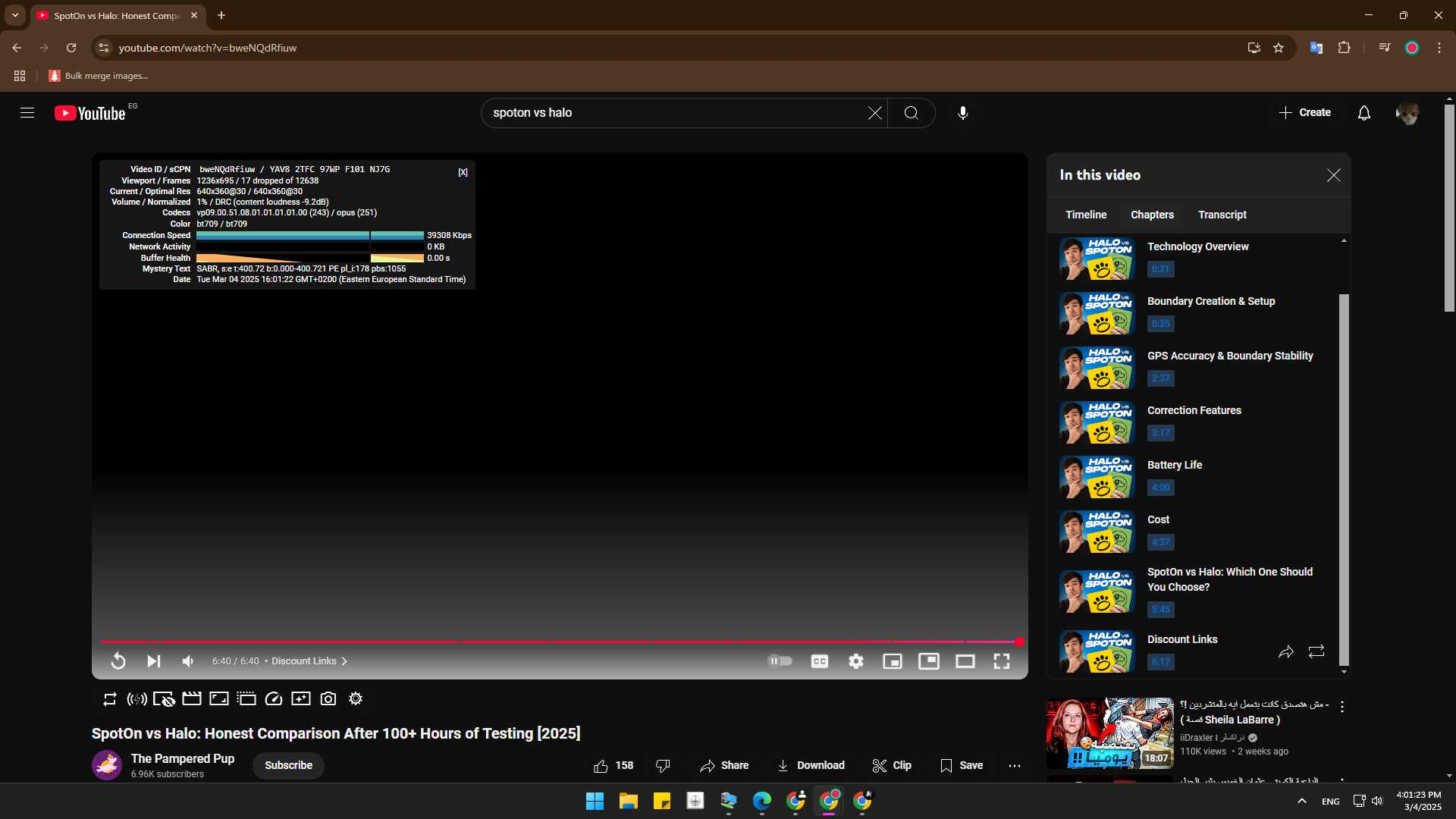Viewport: 1456px width, 819px height.
Task: Toggle closed captions (CC)
Action: 820,661
